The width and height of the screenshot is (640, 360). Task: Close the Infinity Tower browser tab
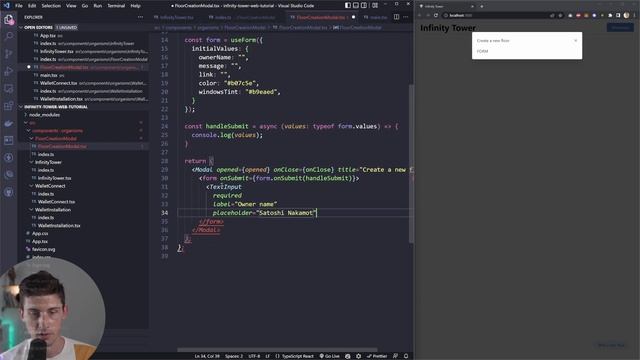[x=473, y=6]
